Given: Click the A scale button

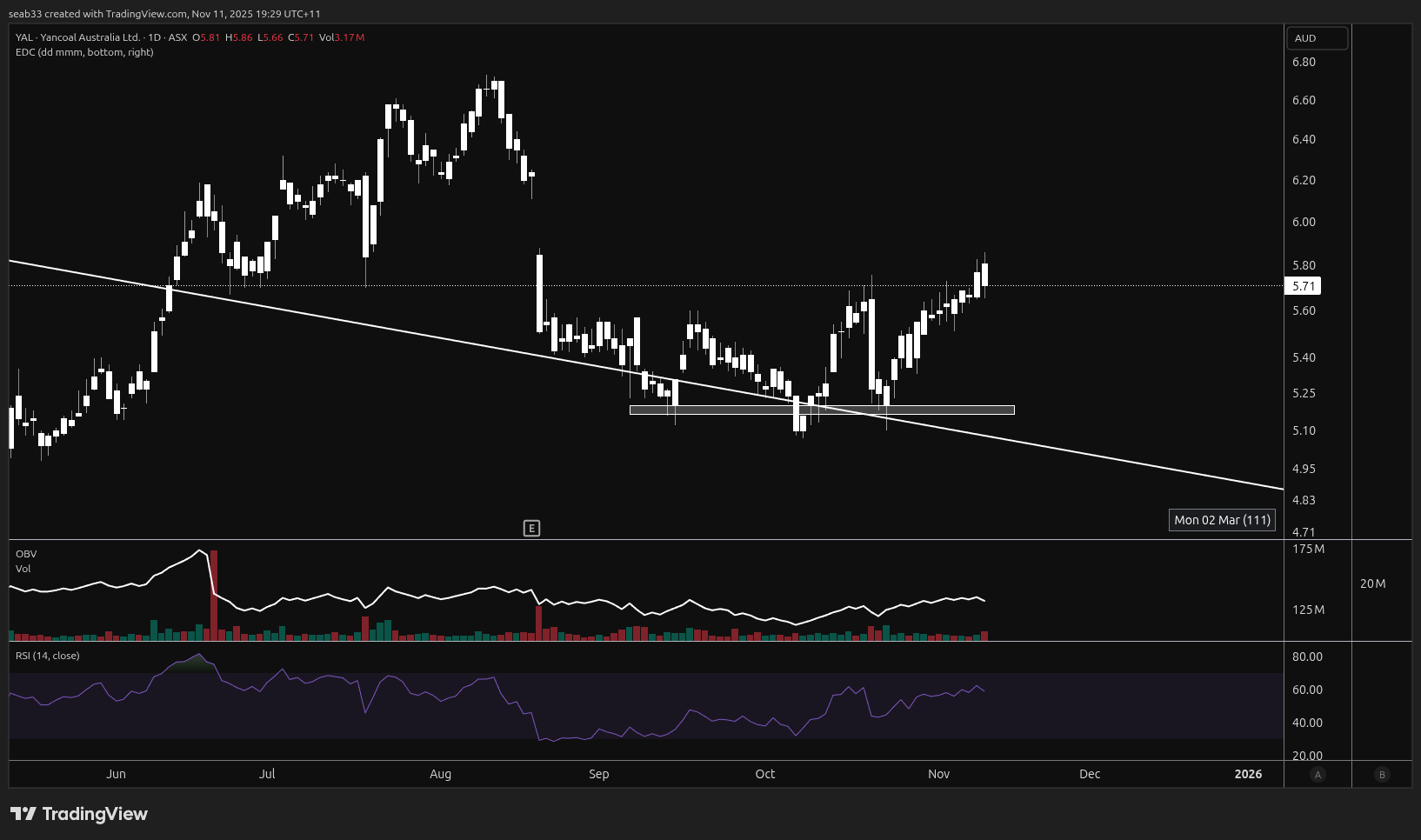Looking at the screenshot, I should tap(1318, 775).
